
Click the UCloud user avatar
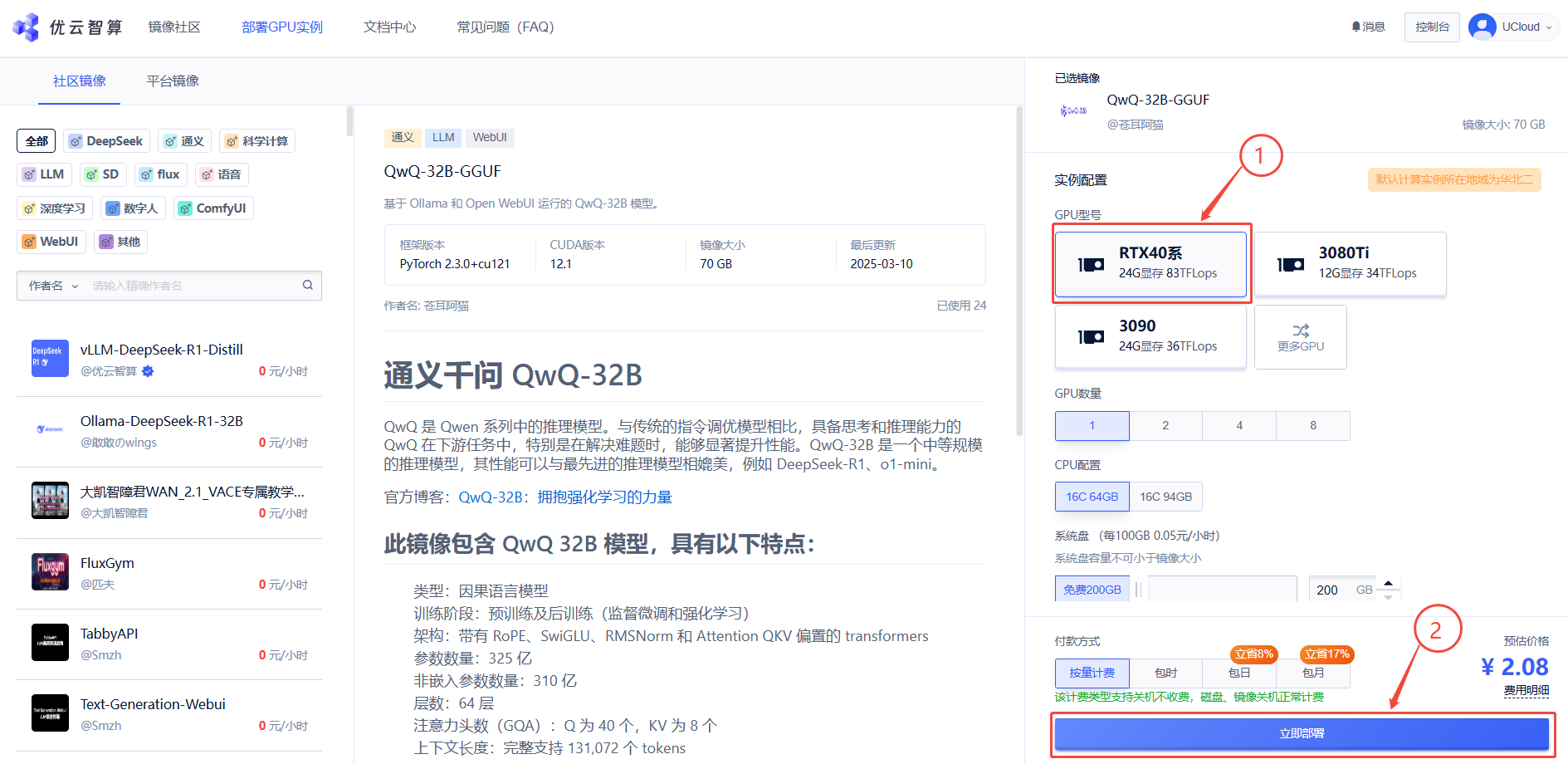coord(1482,27)
